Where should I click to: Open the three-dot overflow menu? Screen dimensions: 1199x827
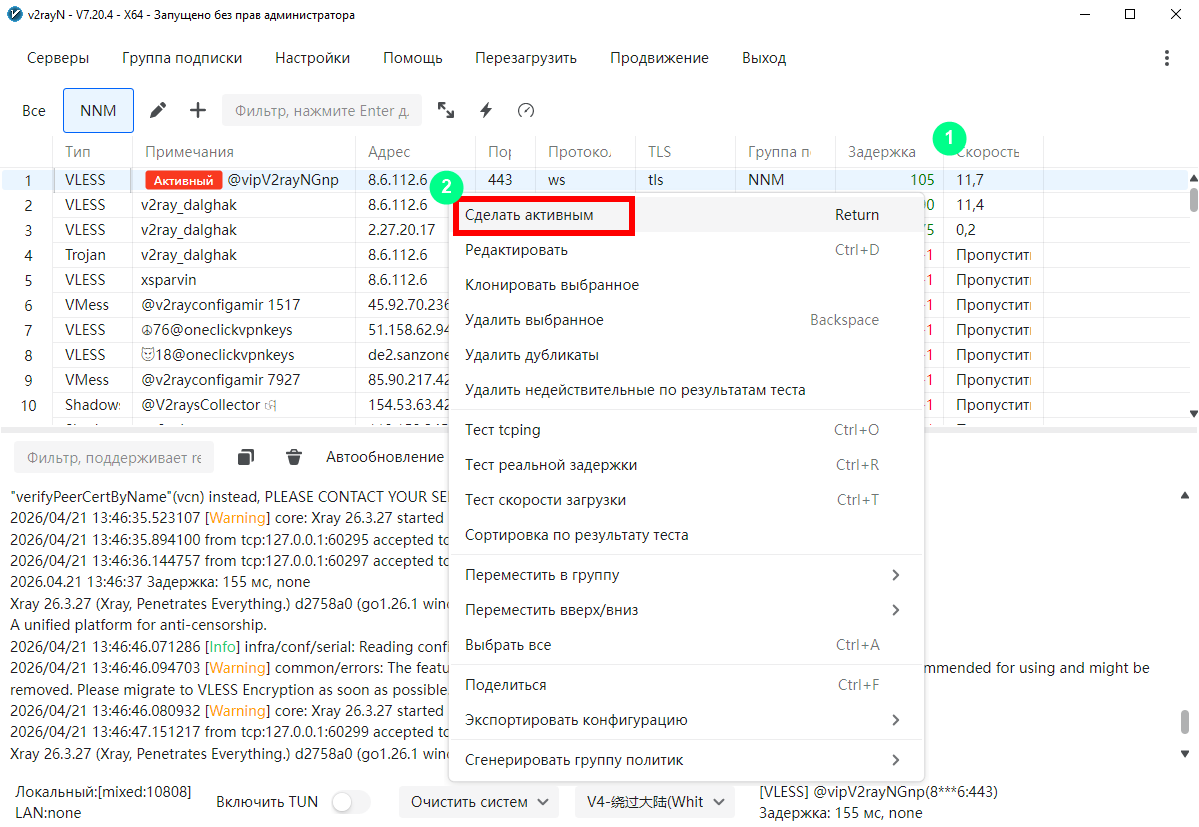coord(1166,58)
